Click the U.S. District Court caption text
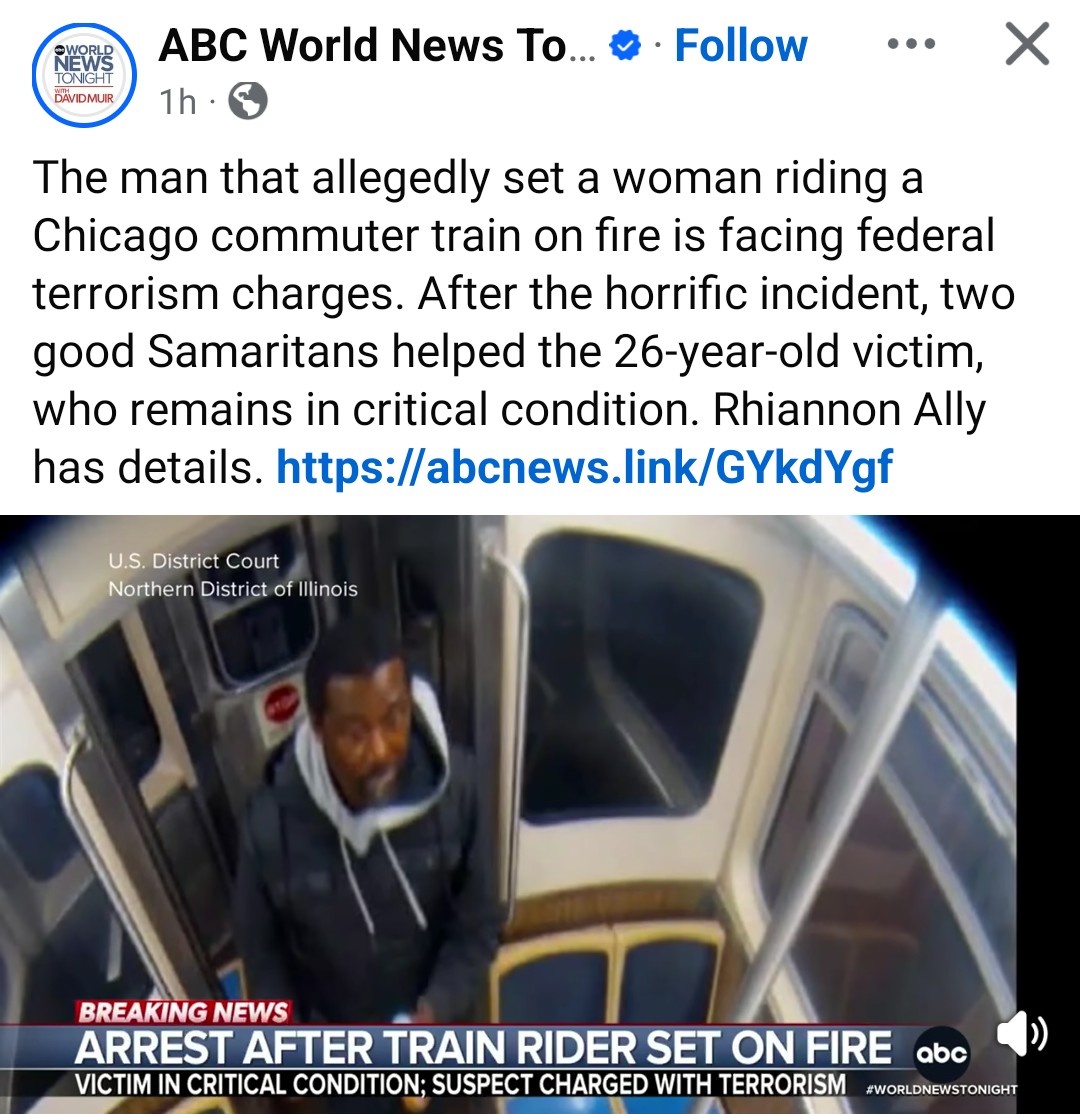This screenshot has width=1080, height=1114. [193, 561]
